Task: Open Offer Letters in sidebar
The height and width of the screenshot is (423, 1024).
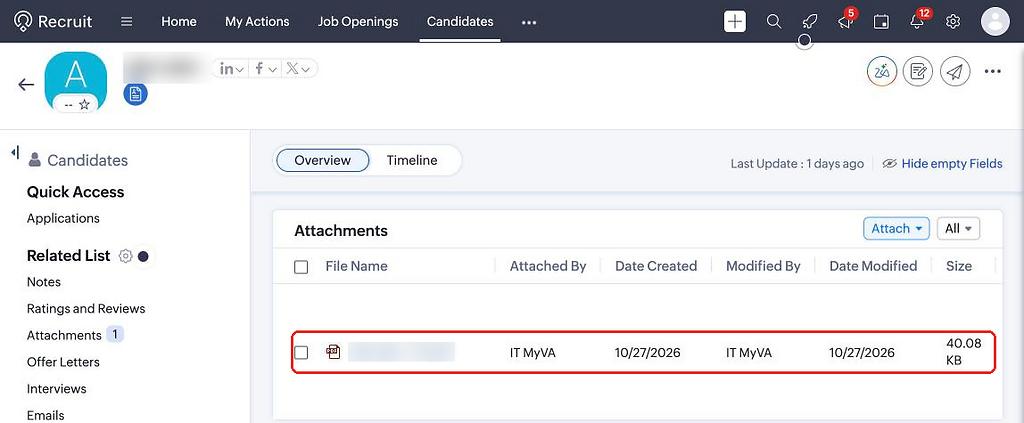Action: point(63,362)
